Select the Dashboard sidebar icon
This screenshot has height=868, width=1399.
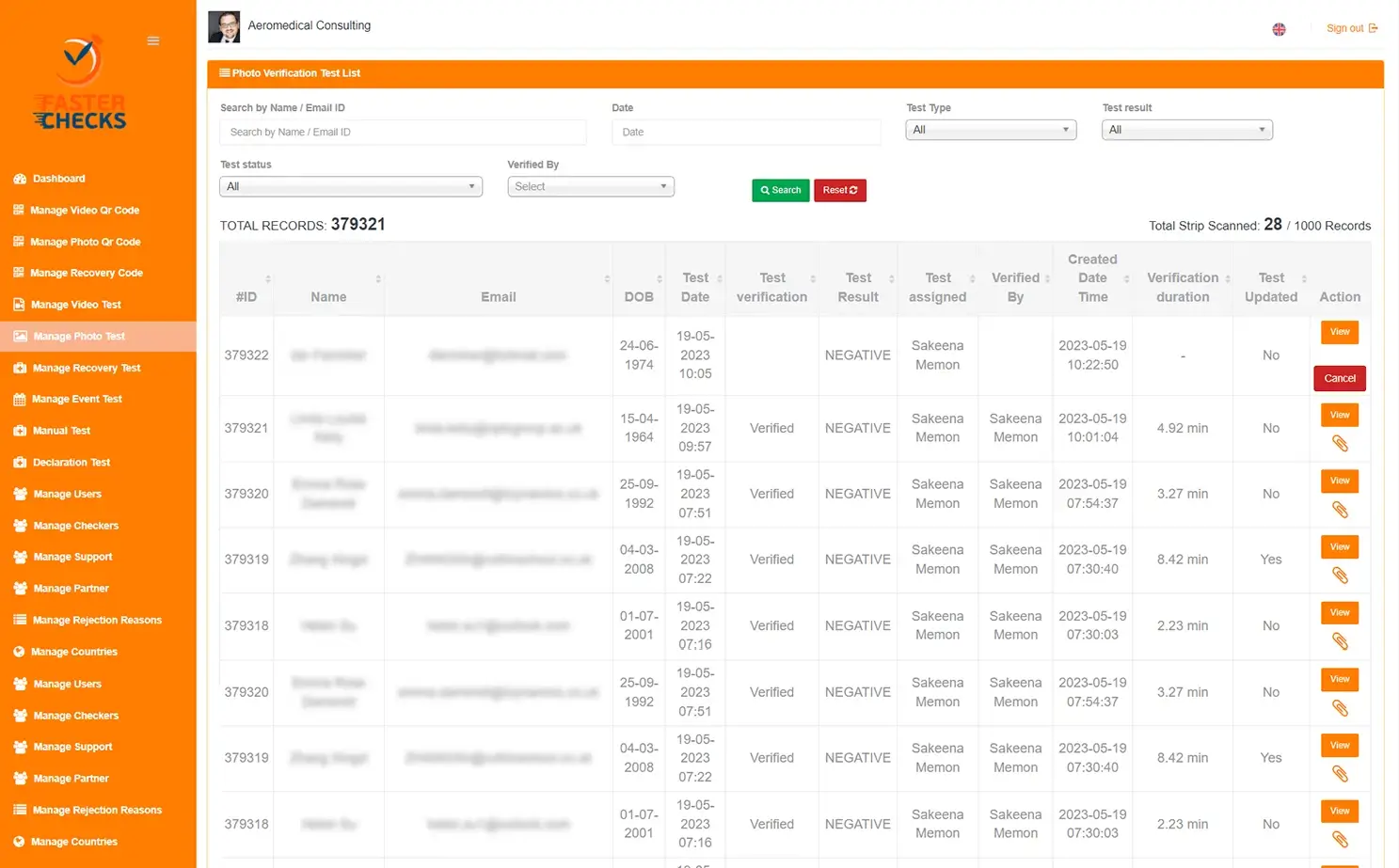tap(21, 179)
